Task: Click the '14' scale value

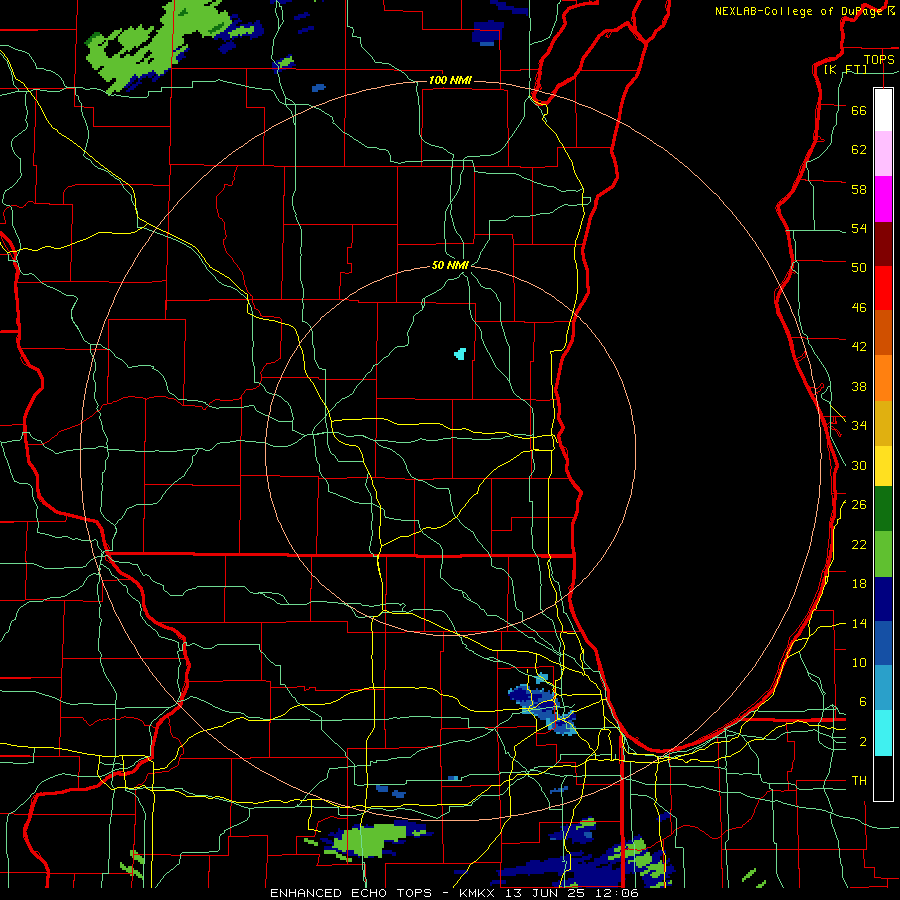Action: pyautogui.click(x=859, y=623)
